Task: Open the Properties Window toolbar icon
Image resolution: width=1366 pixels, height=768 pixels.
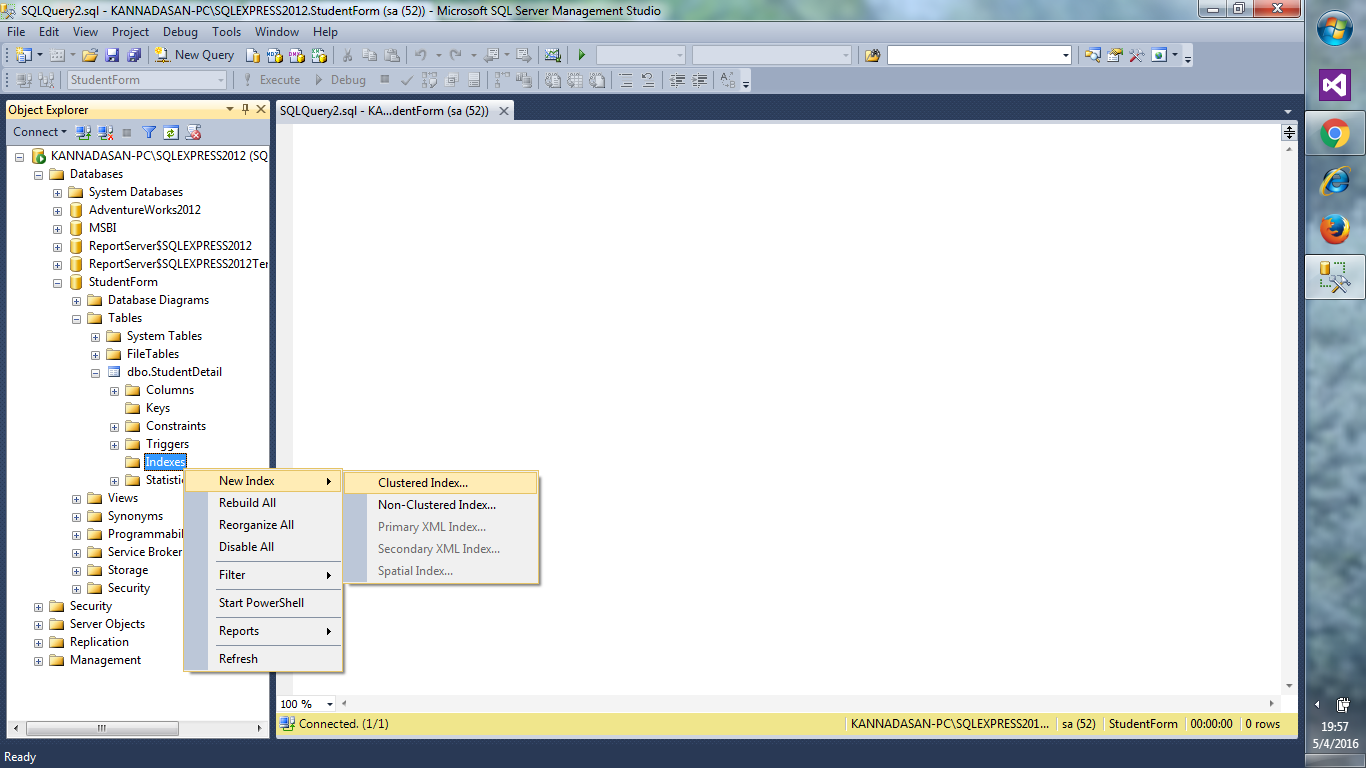Action: (1114, 55)
